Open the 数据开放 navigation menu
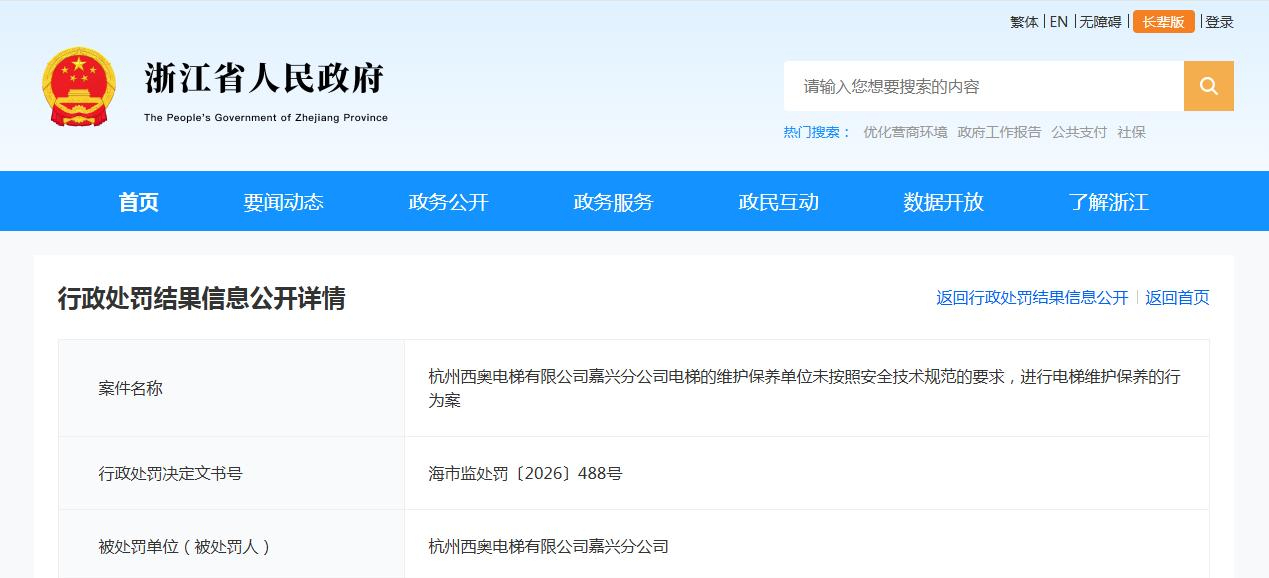The height and width of the screenshot is (578, 1269). tap(943, 202)
